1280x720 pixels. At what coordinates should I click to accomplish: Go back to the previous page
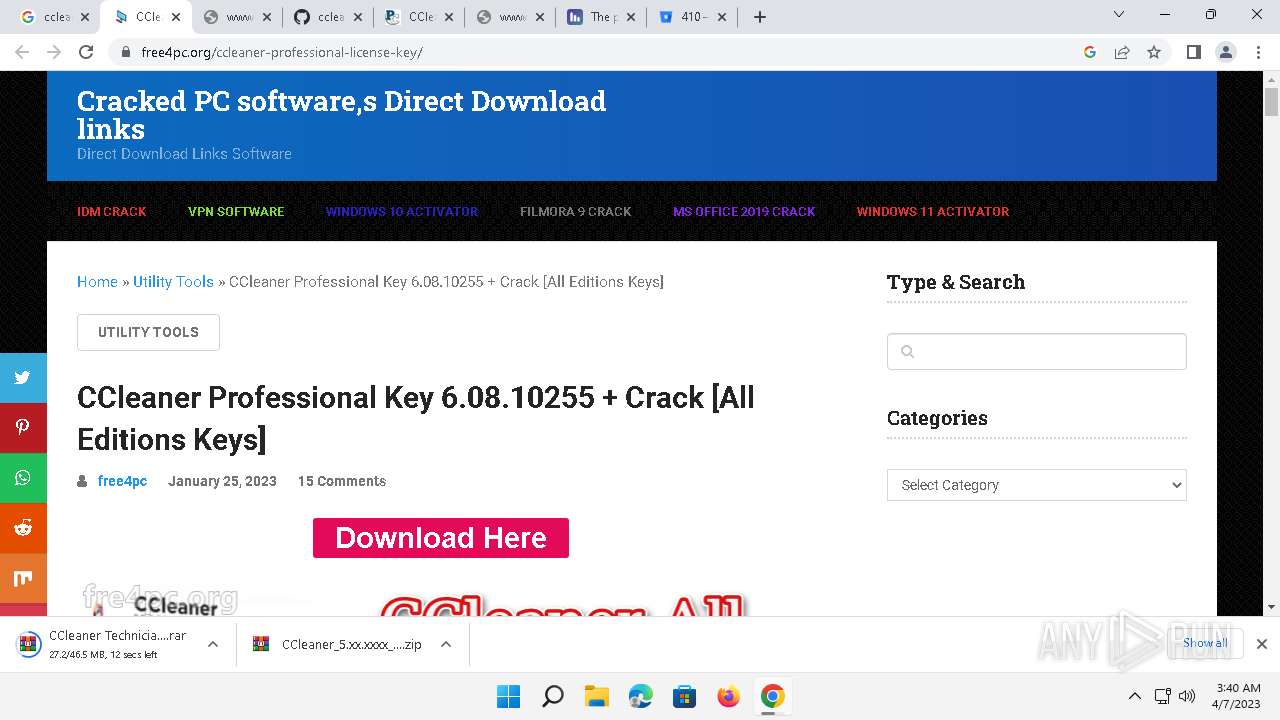coord(22,52)
